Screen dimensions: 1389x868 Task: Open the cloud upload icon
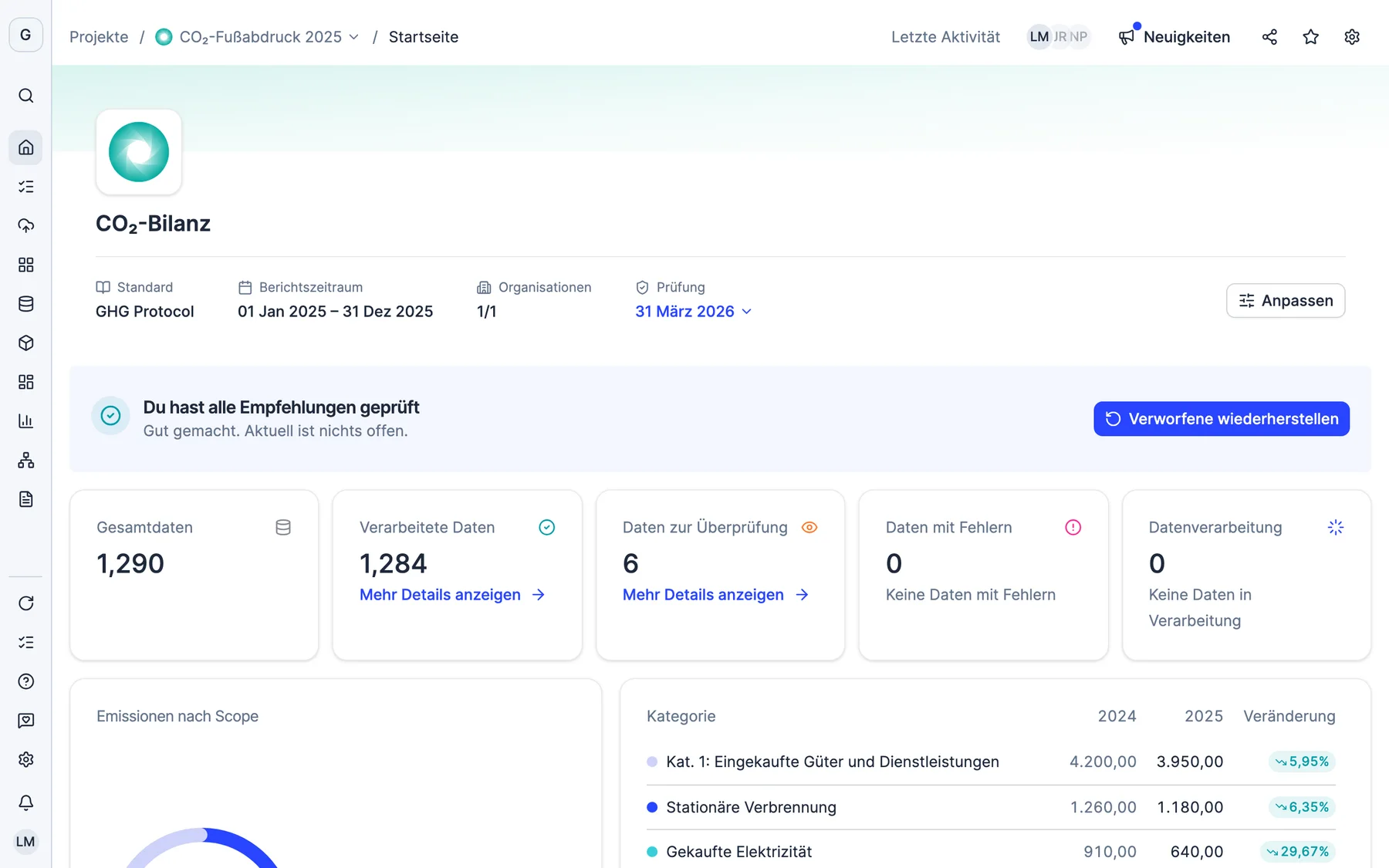(x=25, y=225)
